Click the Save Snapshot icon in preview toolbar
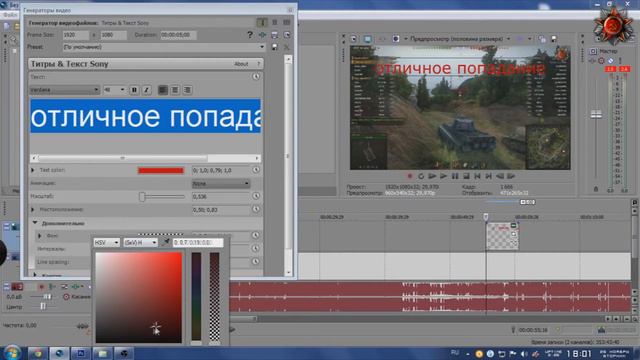Image resolution: width=640 pixels, height=360 pixels. (x=554, y=39)
